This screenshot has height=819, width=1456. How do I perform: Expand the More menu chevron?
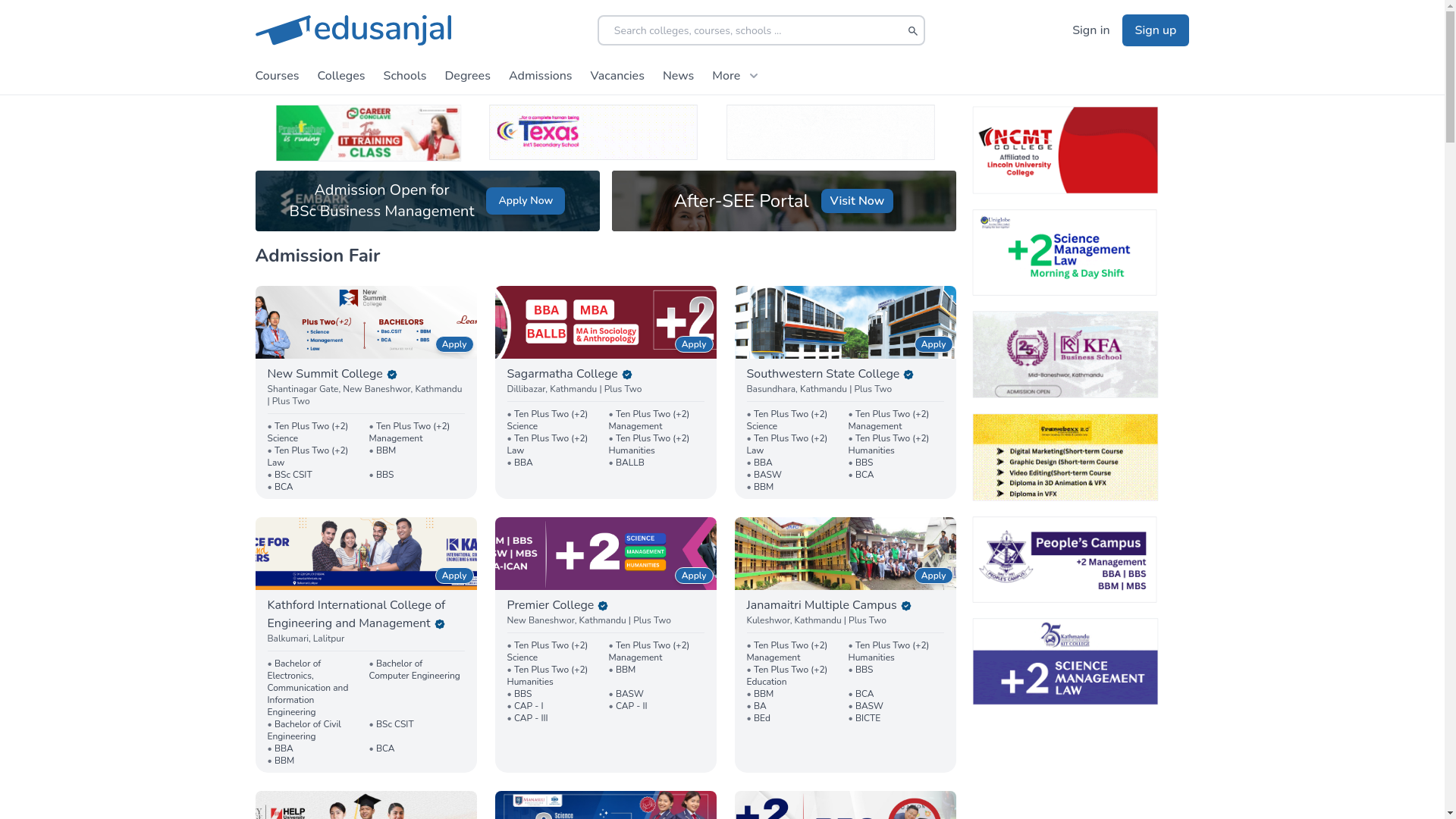click(753, 76)
